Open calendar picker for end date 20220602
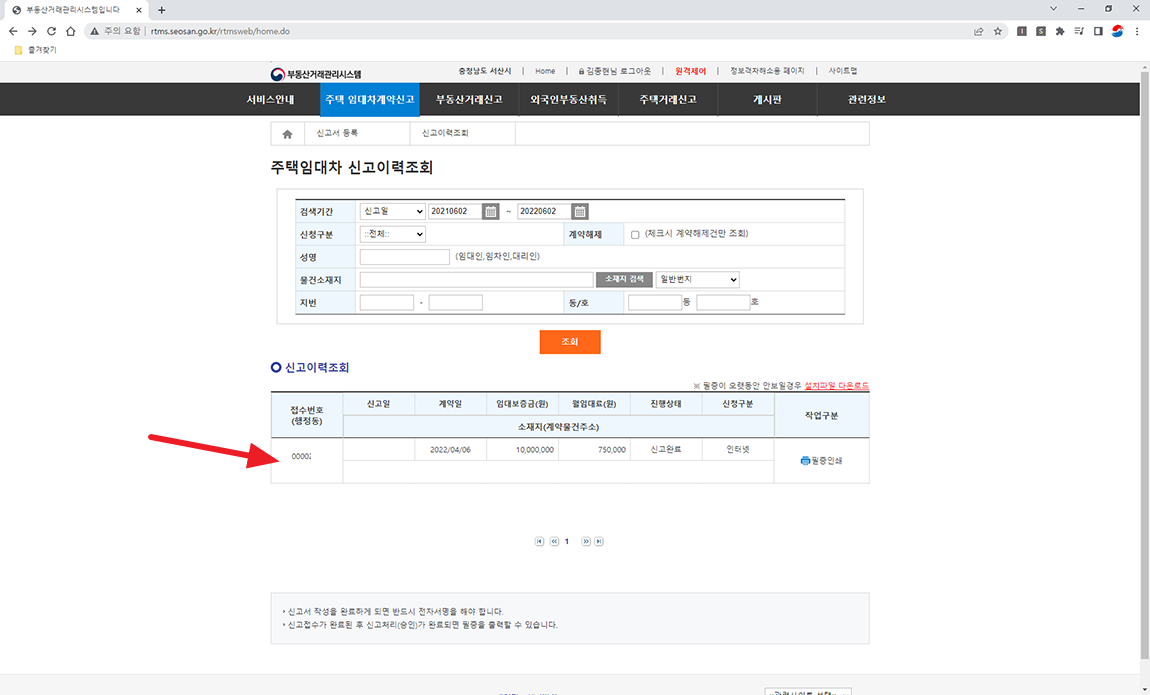This screenshot has width=1150, height=695. (579, 211)
